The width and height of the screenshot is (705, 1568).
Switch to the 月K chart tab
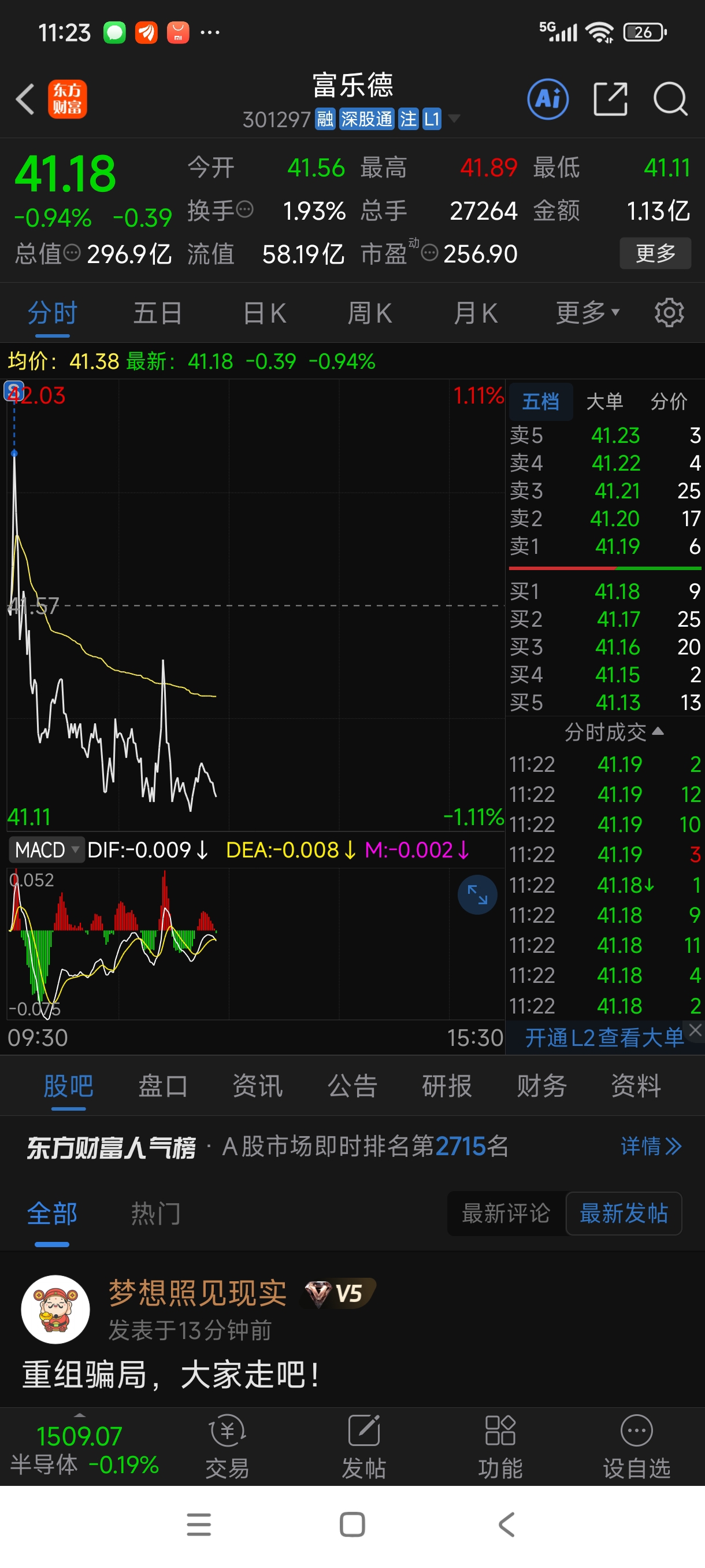pyautogui.click(x=476, y=312)
